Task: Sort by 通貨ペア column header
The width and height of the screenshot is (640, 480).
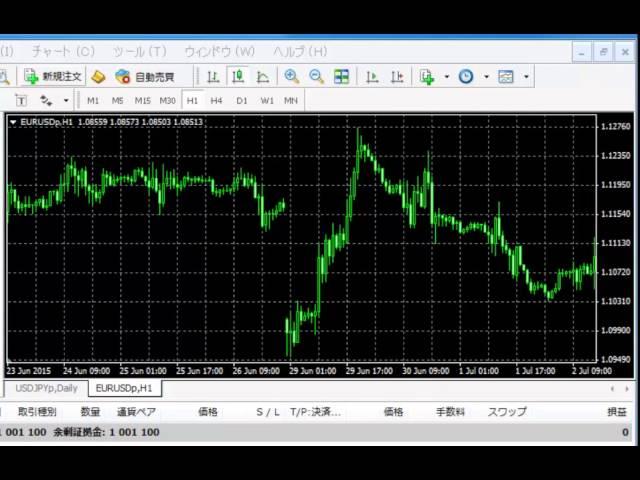Action: coord(136,412)
